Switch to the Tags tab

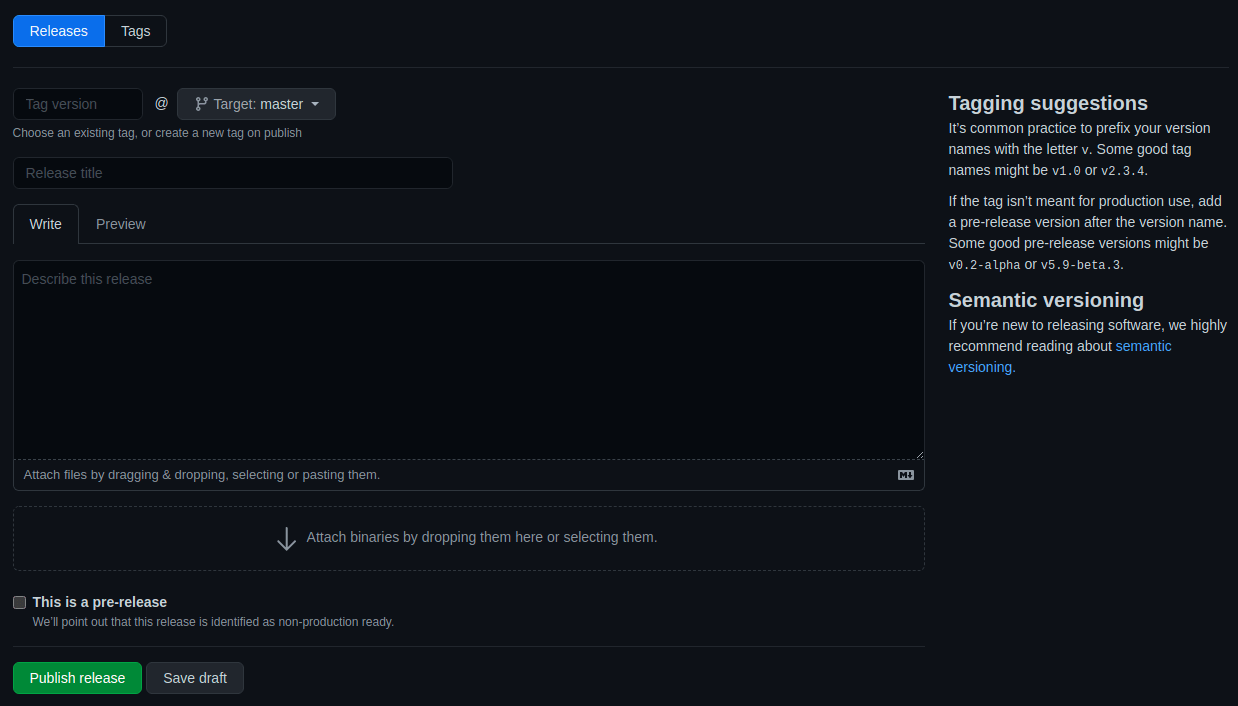click(136, 31)
